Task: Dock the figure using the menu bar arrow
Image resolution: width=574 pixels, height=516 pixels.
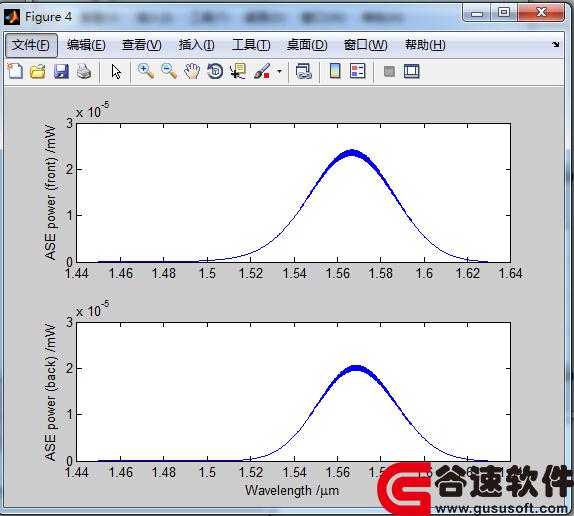Action: (556, 44)
